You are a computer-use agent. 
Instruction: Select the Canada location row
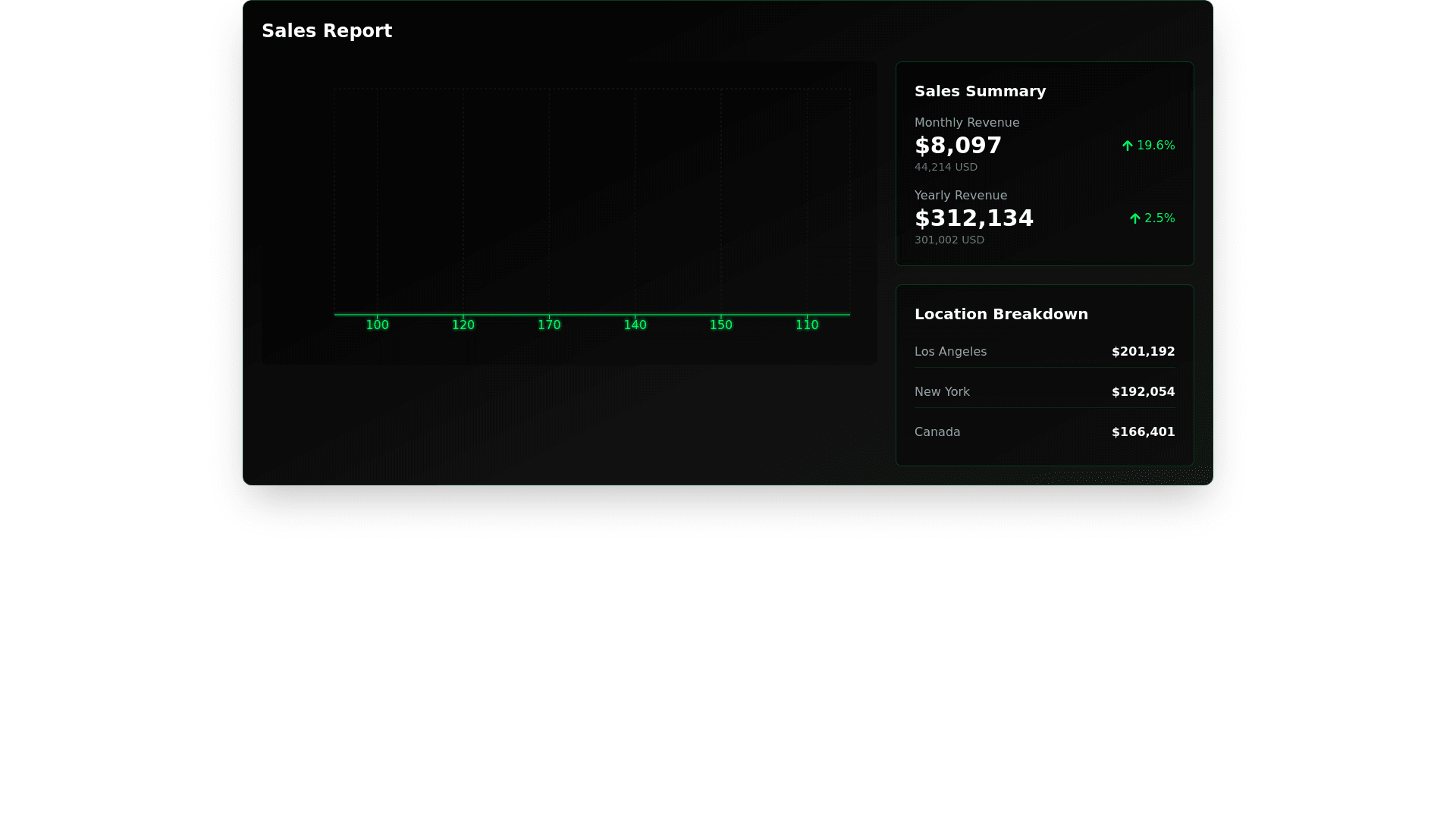pos(1044,432)
